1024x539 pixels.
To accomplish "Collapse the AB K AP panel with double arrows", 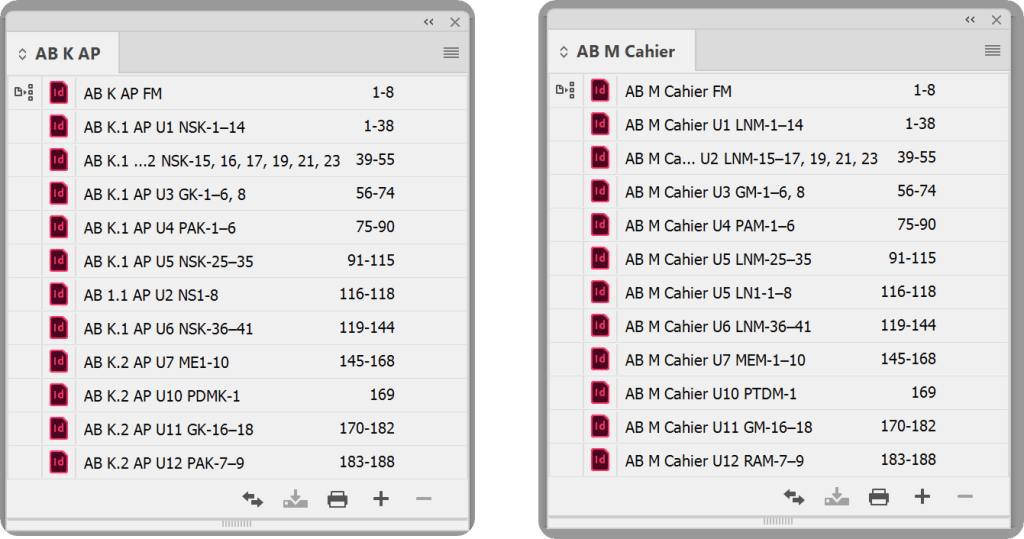I will click(x=428, y=22).
